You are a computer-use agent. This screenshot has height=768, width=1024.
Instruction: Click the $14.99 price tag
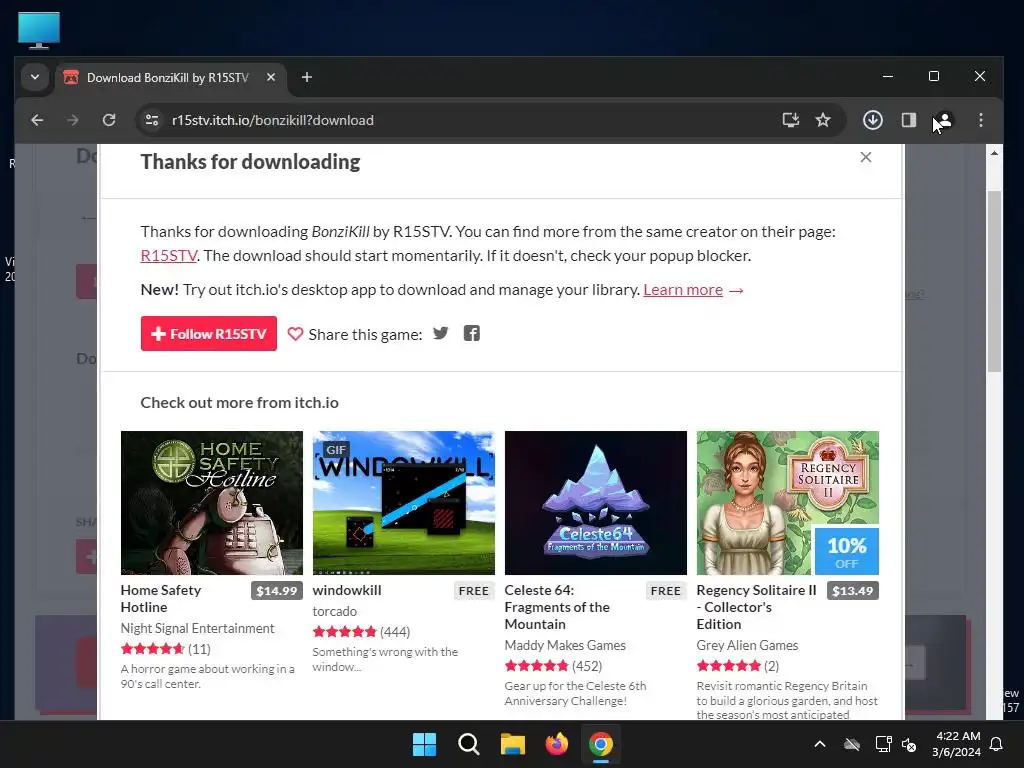pos(277,591)
